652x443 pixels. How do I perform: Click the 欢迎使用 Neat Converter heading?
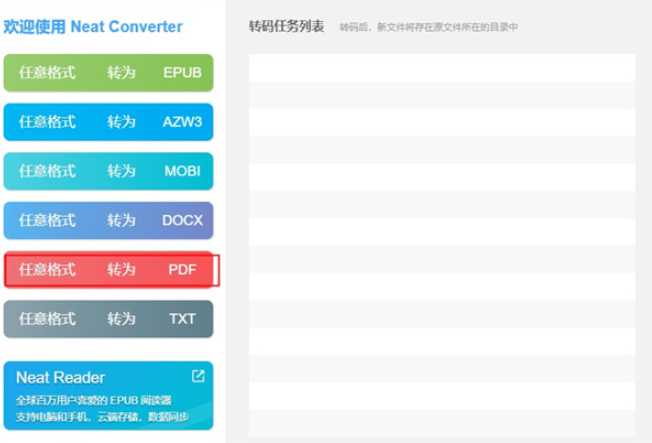93,27
